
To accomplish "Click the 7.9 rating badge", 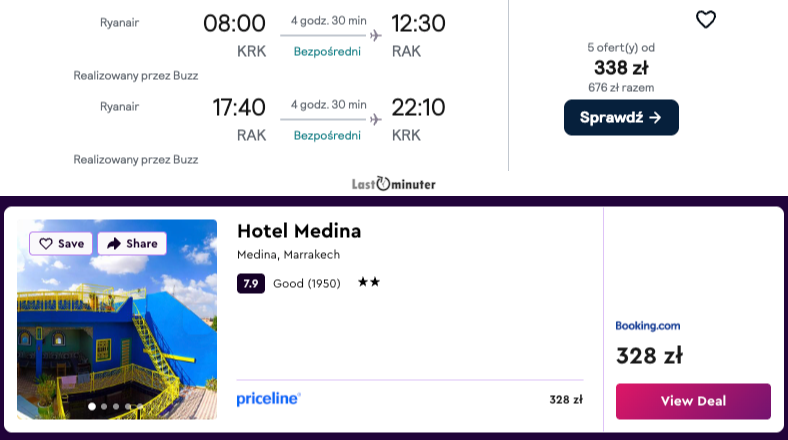I will [251, 283].
